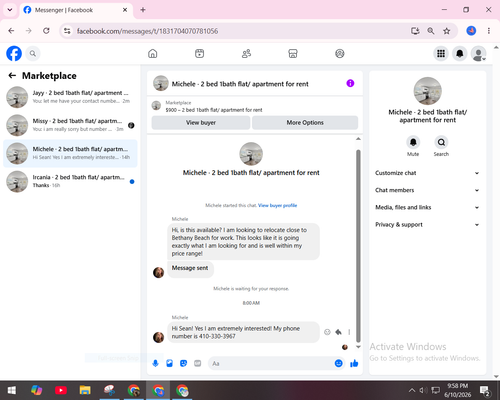Show hidden system tray icons
This screenshot has width=500, height=400.
tap(412, 390)
